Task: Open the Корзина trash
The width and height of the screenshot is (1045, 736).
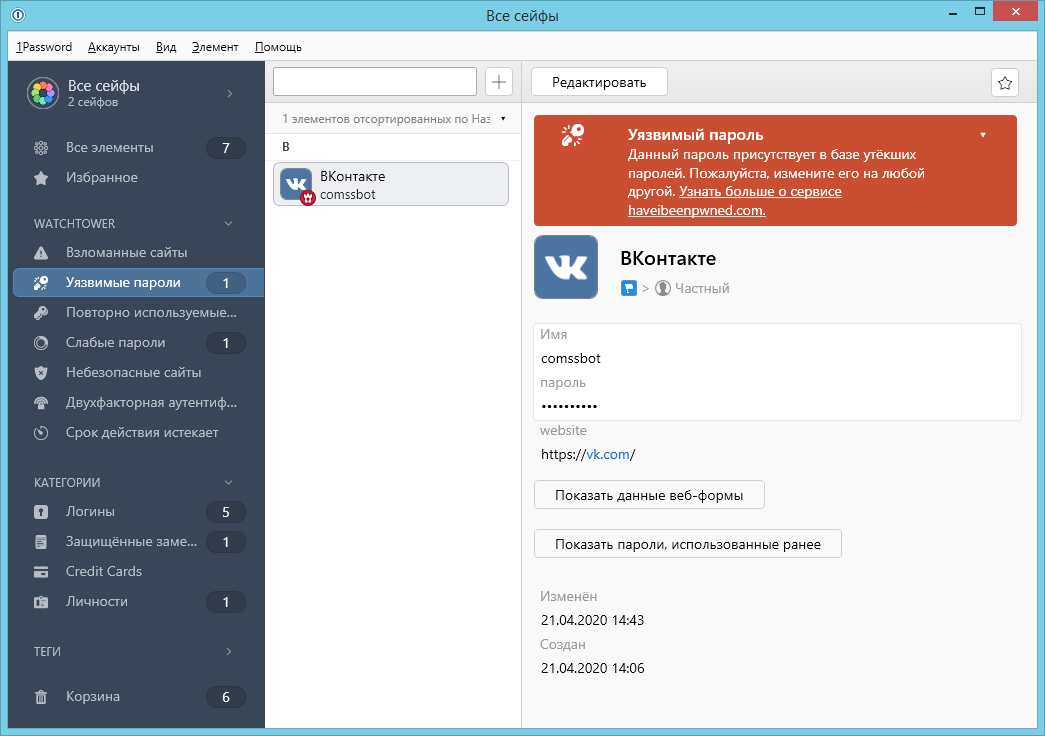Action: pyautogui.click(x=137, y=697)
